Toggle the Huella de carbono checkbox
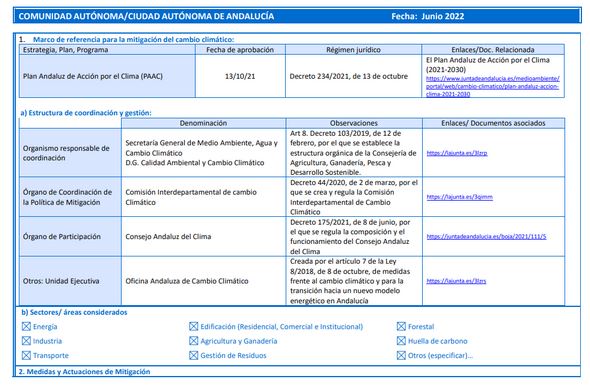 click(x=401, y=341)
